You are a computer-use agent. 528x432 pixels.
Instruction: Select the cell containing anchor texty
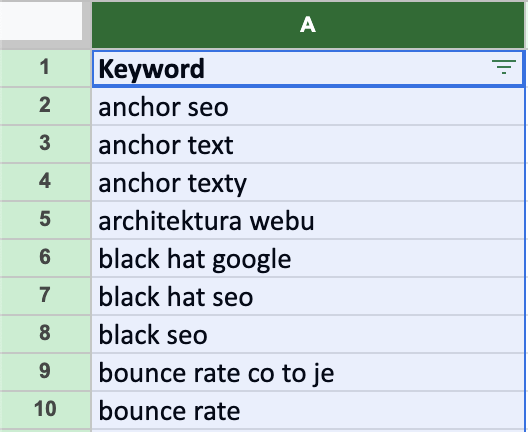click(x=308, y=182)
